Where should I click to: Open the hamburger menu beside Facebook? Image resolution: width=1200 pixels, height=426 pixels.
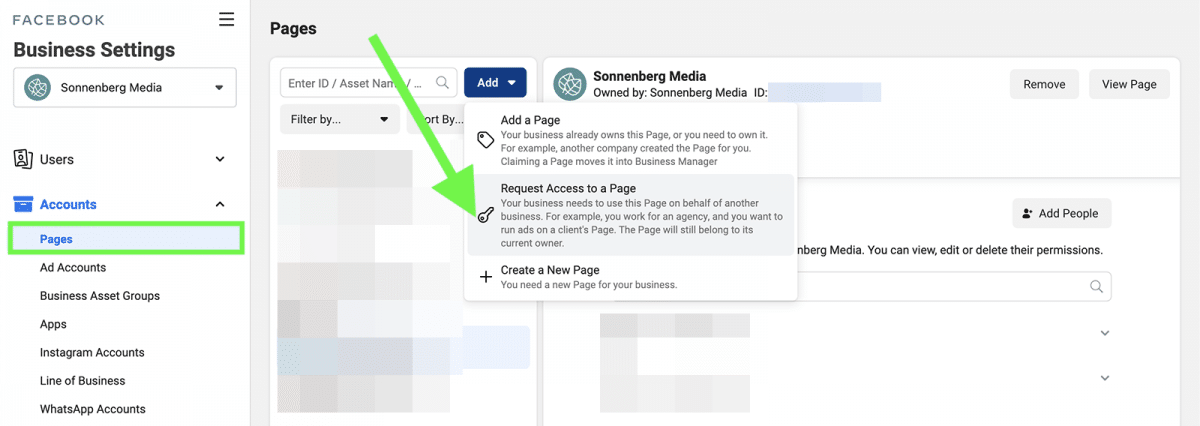[227, 19]
